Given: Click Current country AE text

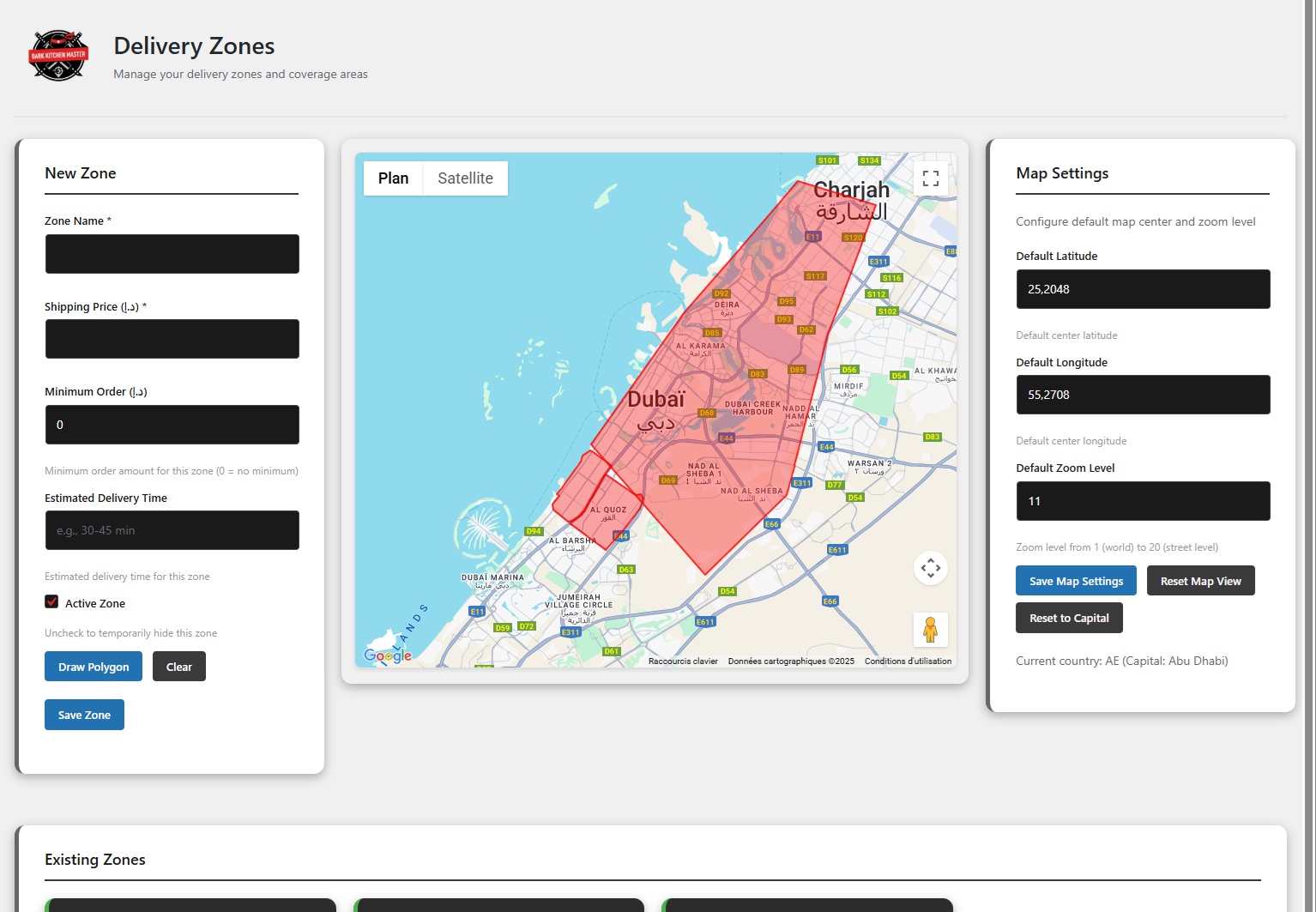Looking at the screenshot, I should click(x=1122, y=661).
